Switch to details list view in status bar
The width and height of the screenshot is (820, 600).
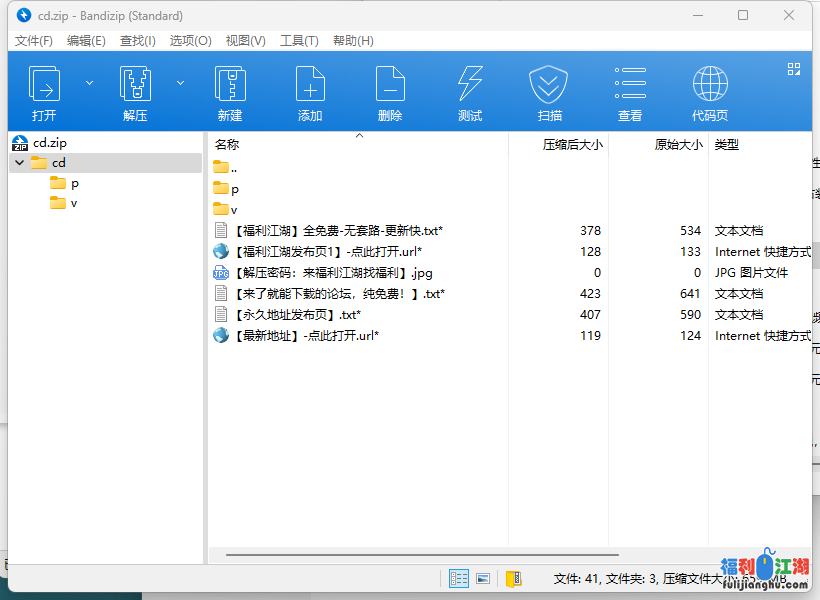(459, 578)
